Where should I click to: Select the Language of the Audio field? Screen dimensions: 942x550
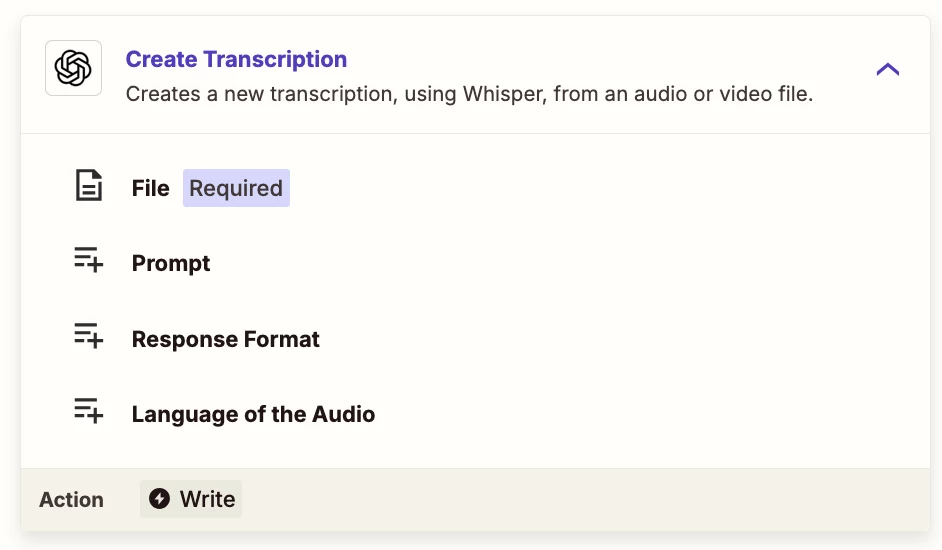point(475,414)
